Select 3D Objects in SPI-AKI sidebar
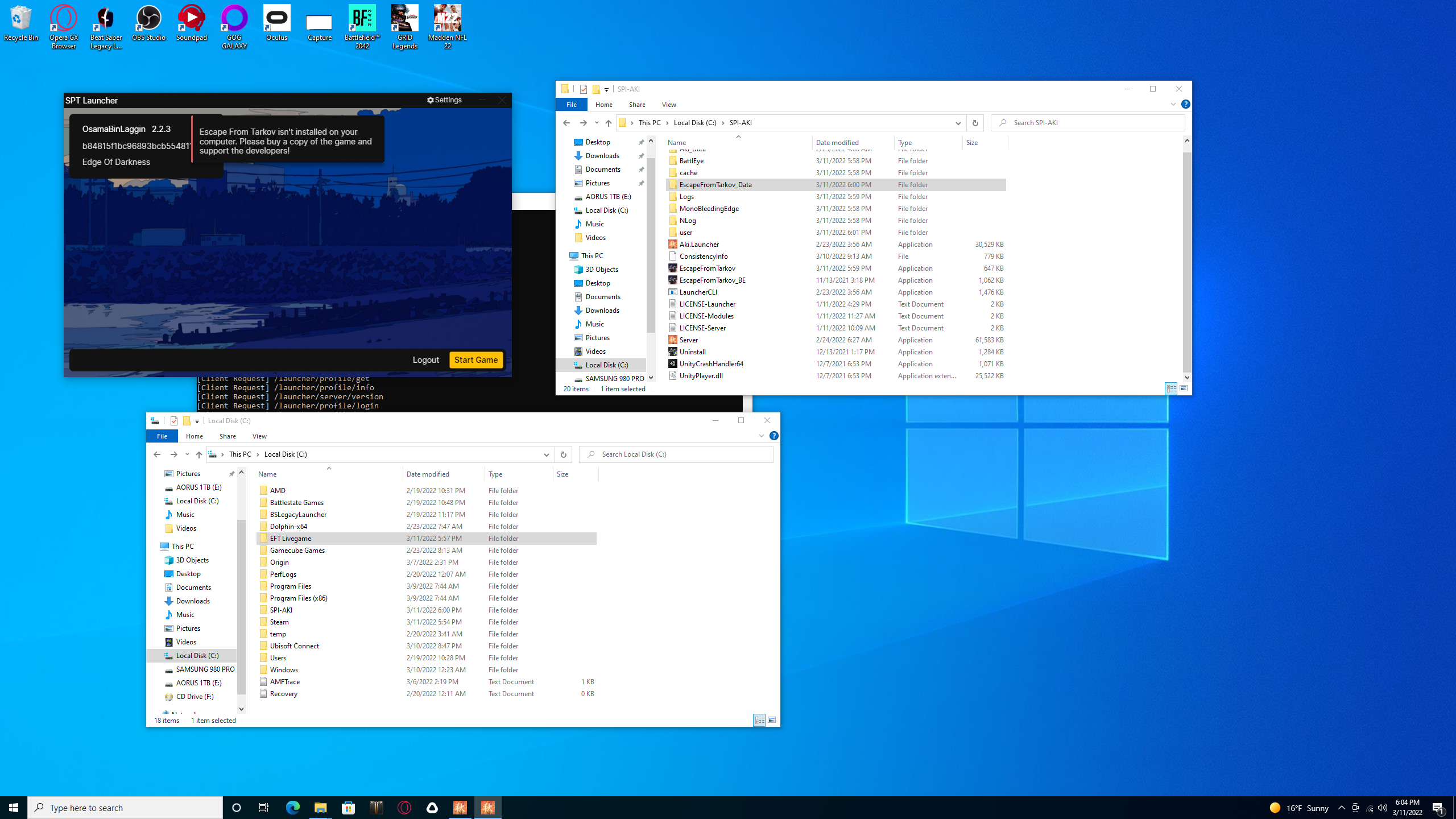 tap(602, 270)
